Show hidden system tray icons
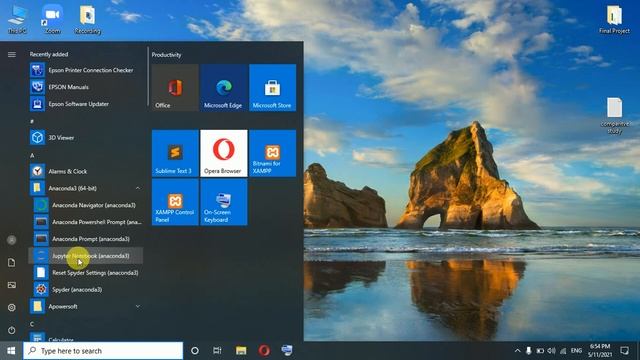The image size is (640, 360). click(517, 351)
